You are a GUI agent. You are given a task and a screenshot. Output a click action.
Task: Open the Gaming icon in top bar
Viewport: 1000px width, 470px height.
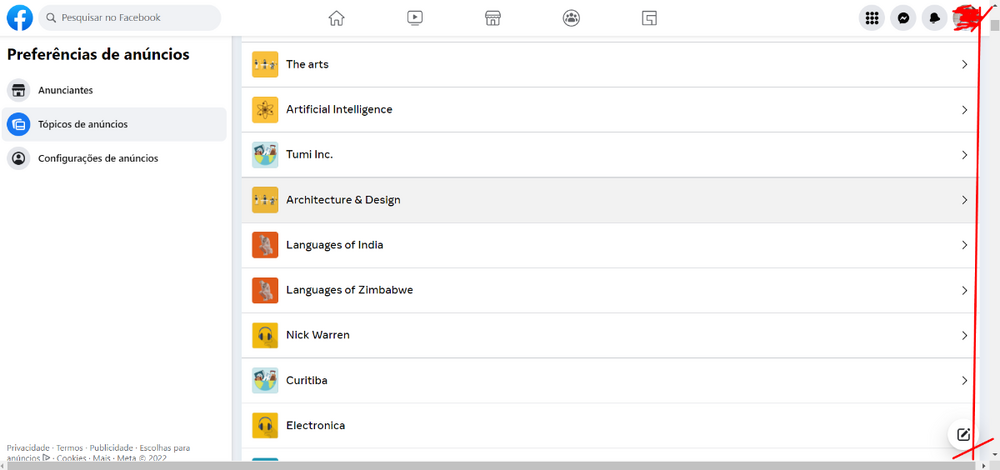tap(649, 18)
